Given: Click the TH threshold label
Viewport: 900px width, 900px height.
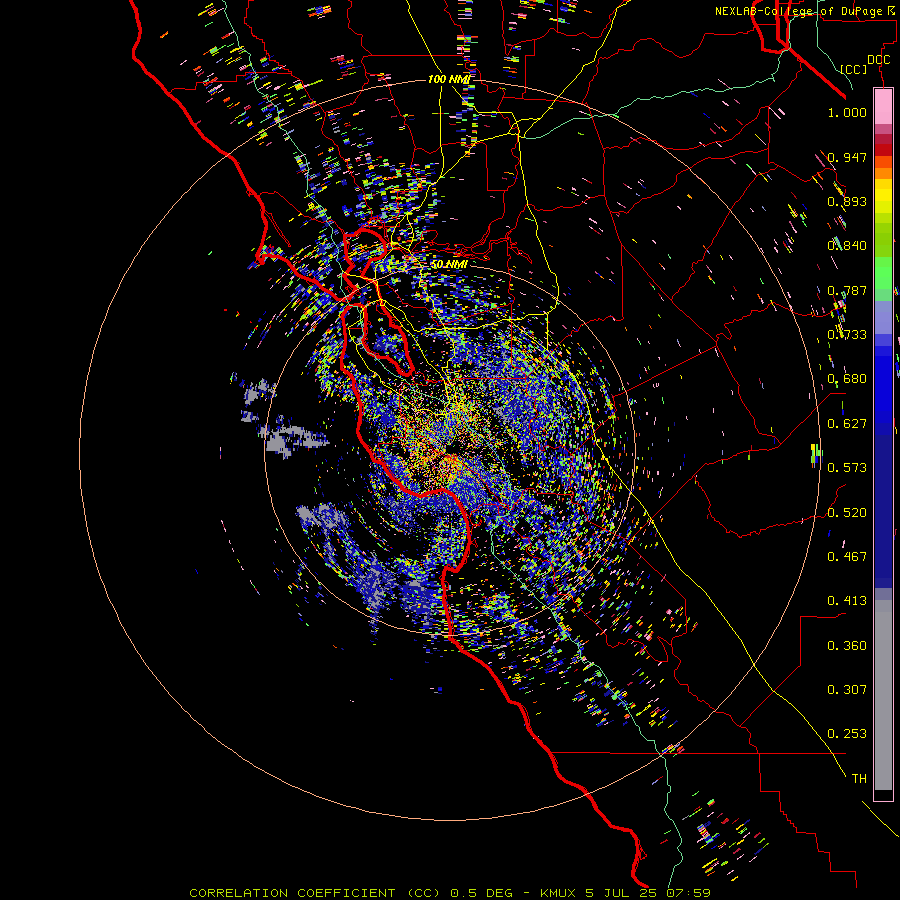Looking at the screenshot, I should [859, 779].
